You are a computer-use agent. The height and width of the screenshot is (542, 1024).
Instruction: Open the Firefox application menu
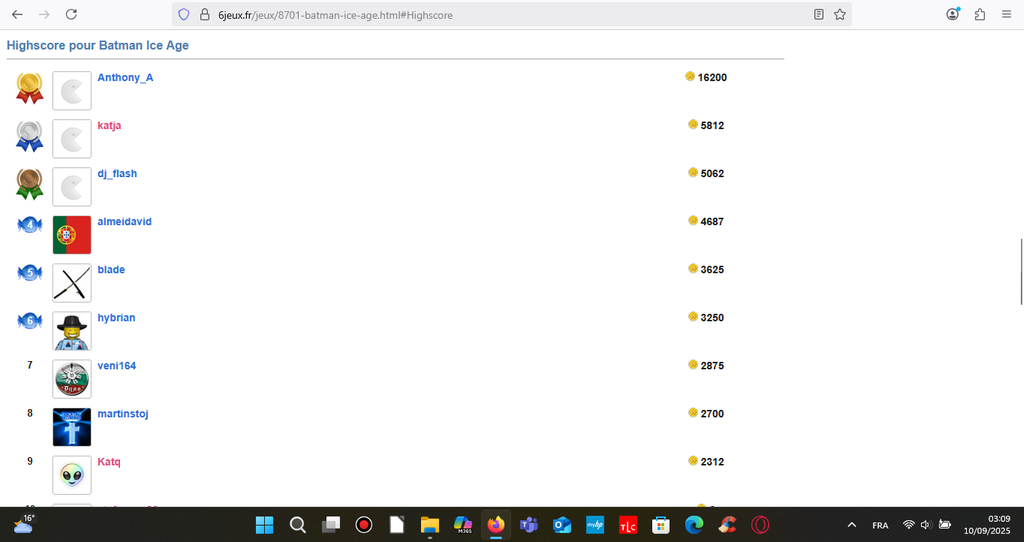click(1006, 15)
